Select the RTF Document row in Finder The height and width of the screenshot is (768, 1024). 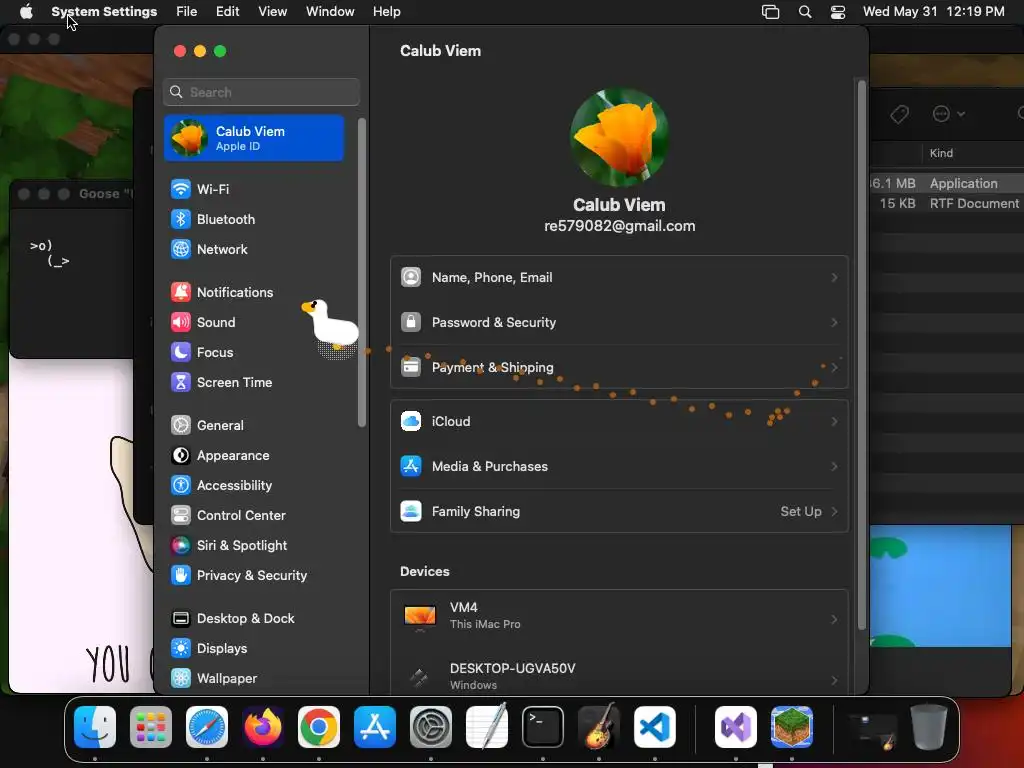click(x=946, y=204)
